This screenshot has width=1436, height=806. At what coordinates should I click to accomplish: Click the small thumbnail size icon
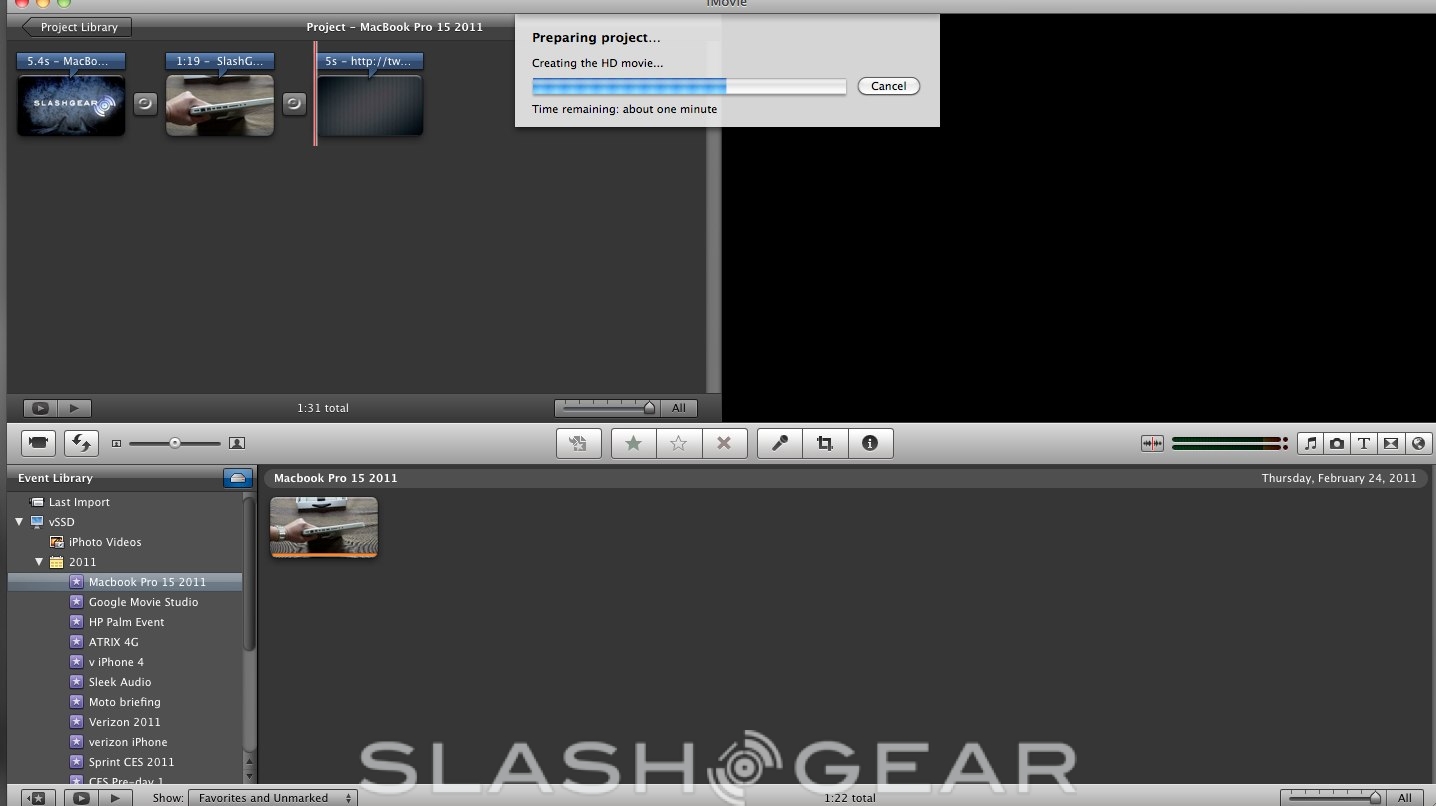(116, 443)
